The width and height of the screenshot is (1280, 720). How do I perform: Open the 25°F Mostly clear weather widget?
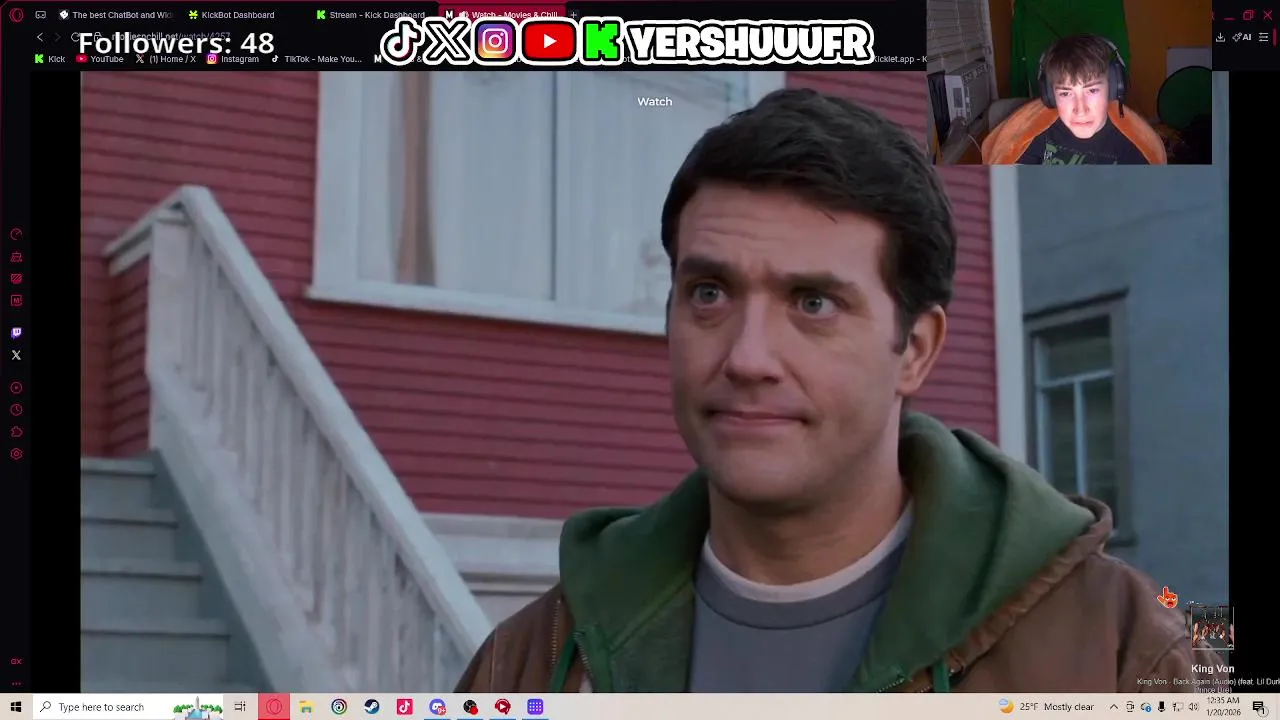coord(1046,707)
